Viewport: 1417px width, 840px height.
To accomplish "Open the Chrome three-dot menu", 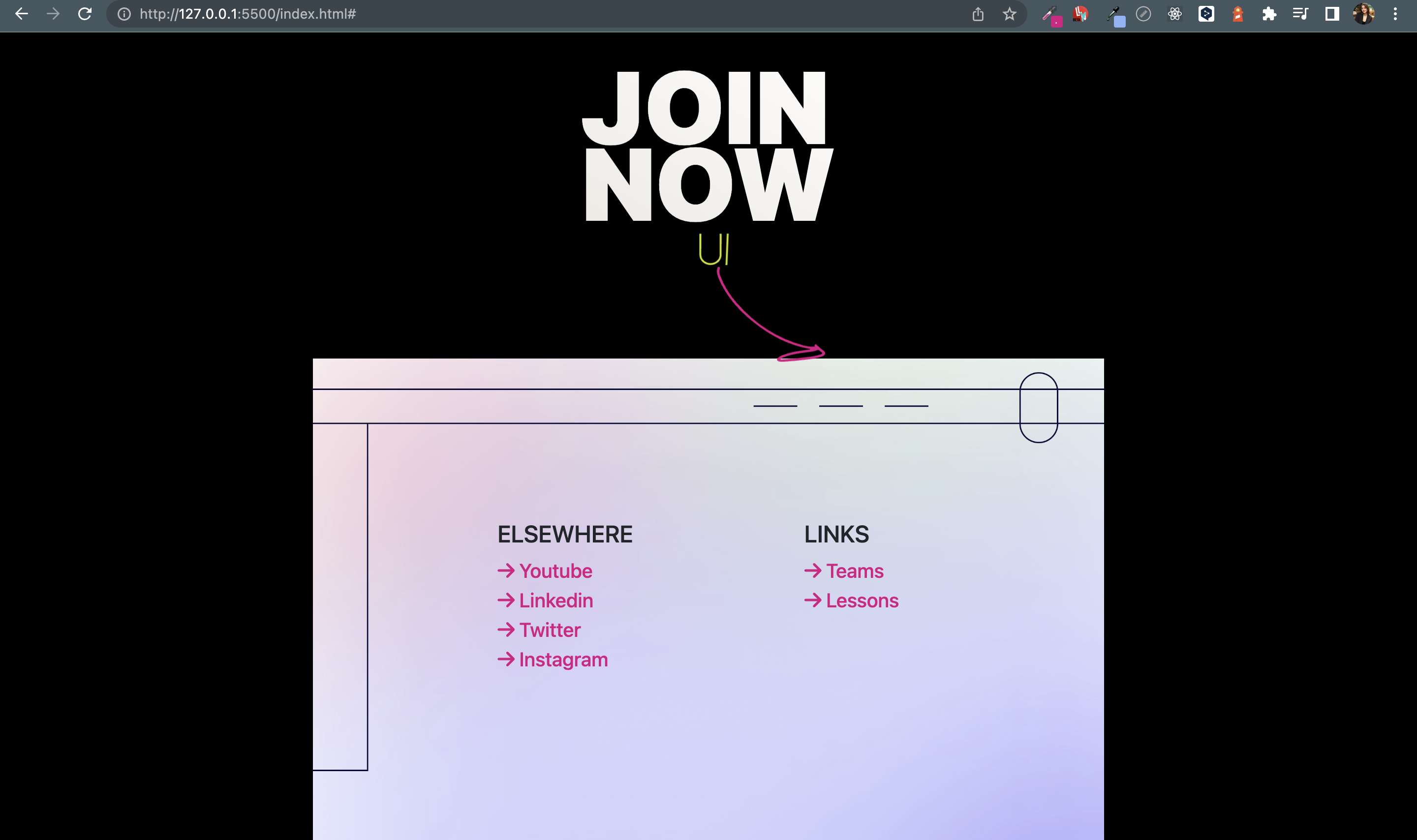I will [1395, 14].
